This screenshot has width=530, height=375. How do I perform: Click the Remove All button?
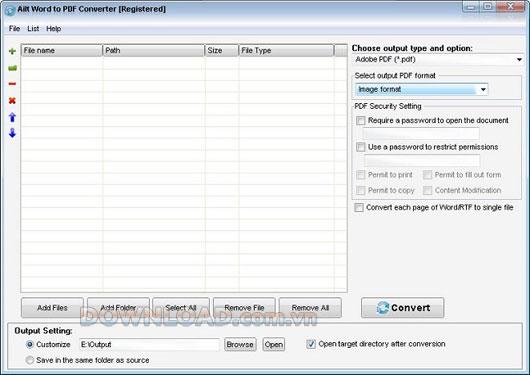(x=310, y=308)
